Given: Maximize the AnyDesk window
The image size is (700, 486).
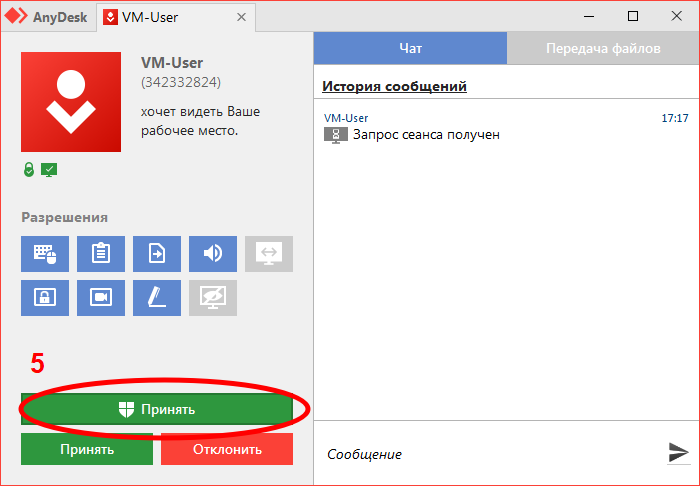Looking at the screenshot, I should click(633, 17).
